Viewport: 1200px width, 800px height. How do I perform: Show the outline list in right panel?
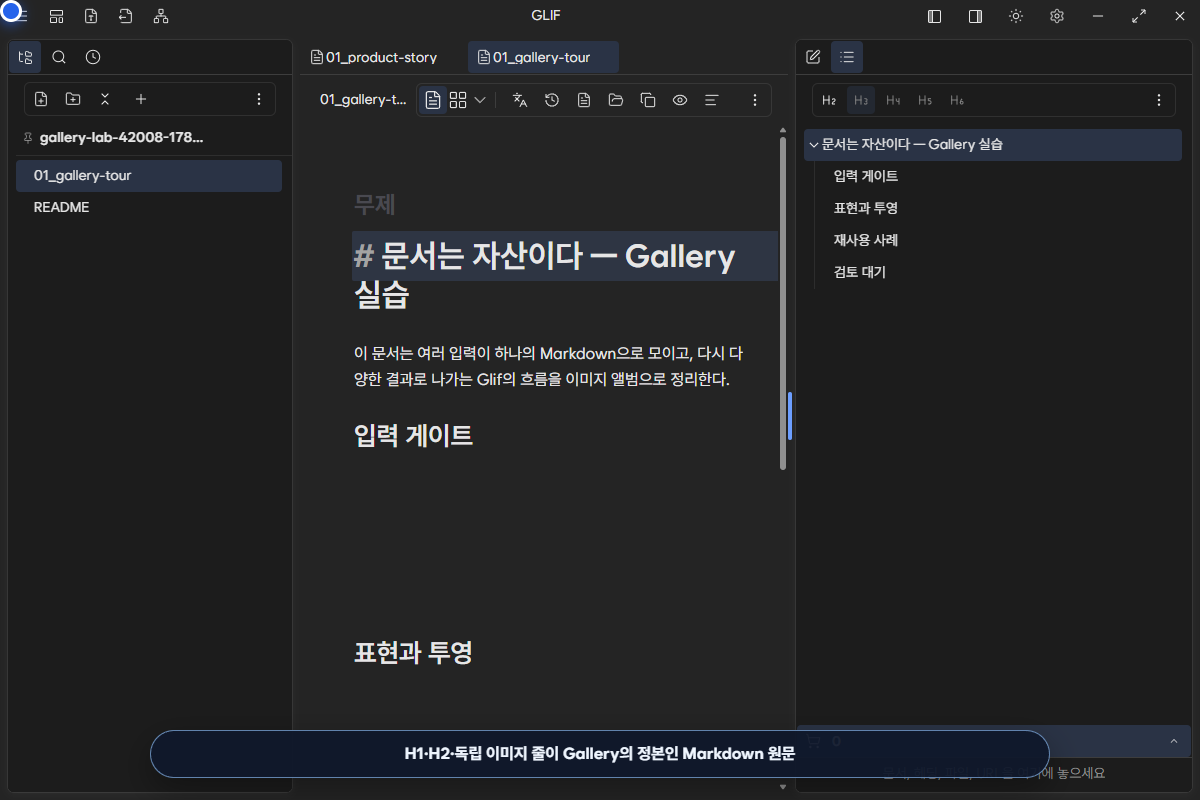(x=847, y=57)
